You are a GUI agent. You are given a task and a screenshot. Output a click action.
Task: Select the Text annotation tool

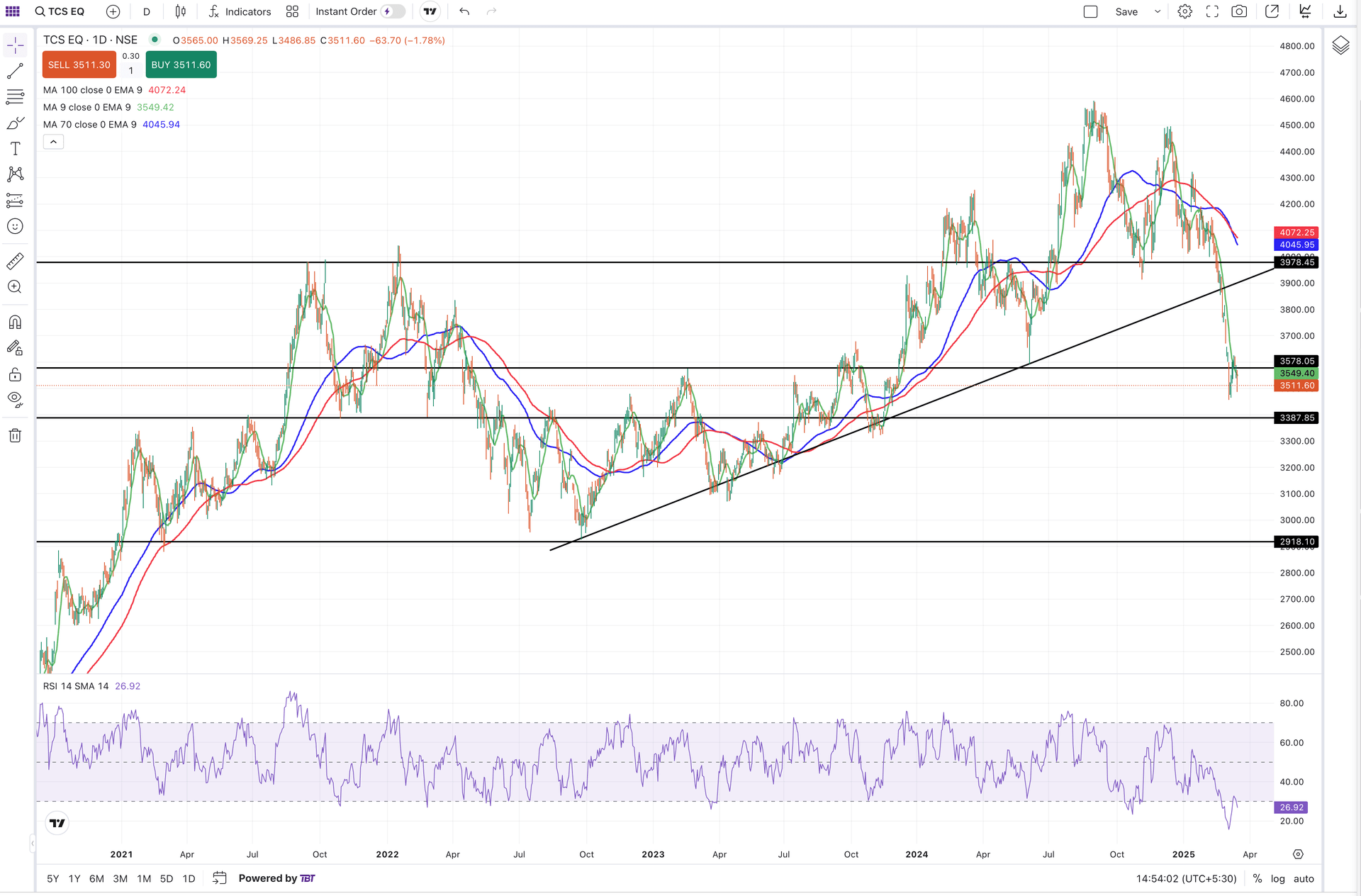(15, 148)
